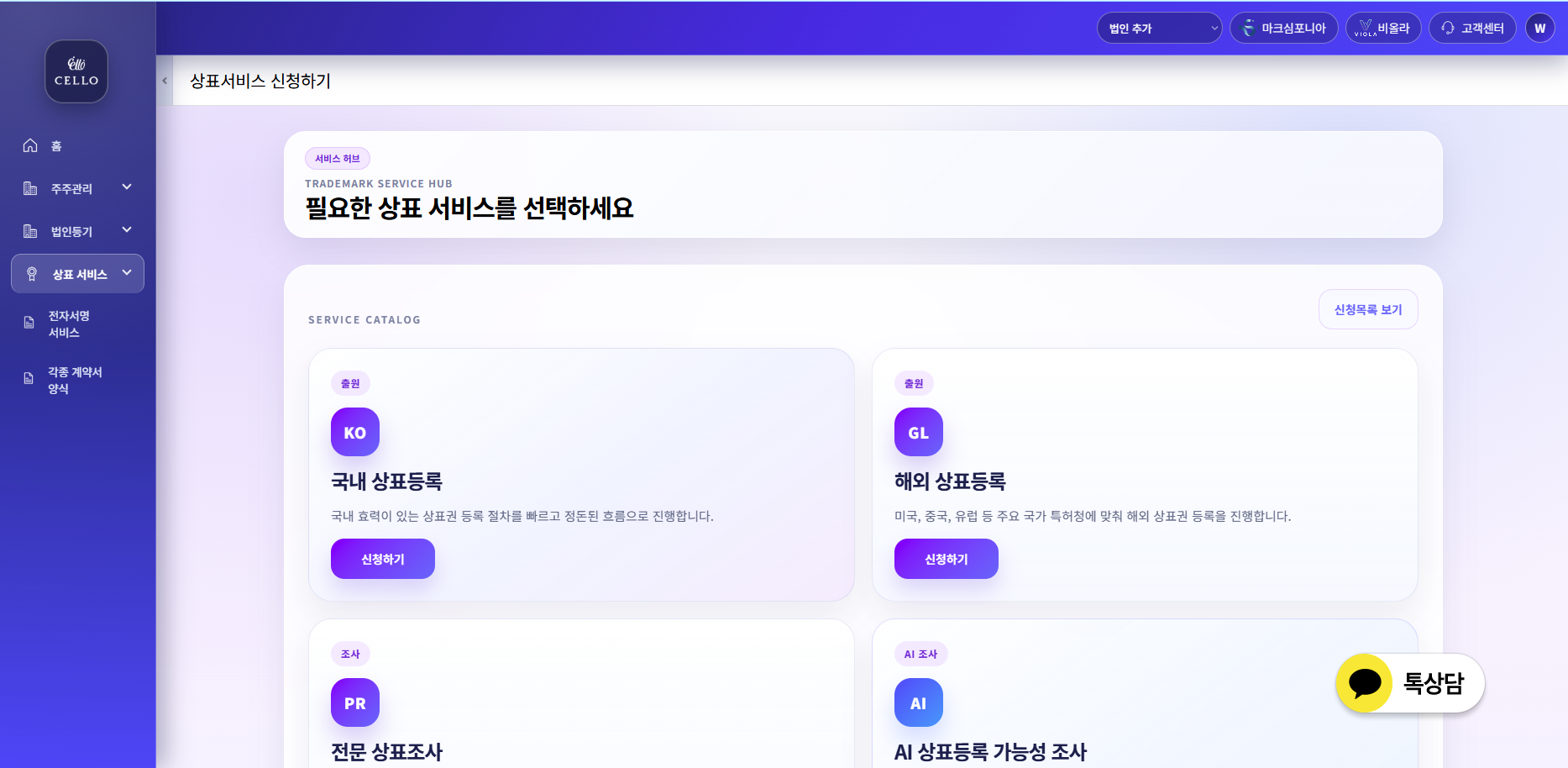Click 국내 상표등록 description text
The width and height of the screenshot is (1568, 768).
(522, 516)
